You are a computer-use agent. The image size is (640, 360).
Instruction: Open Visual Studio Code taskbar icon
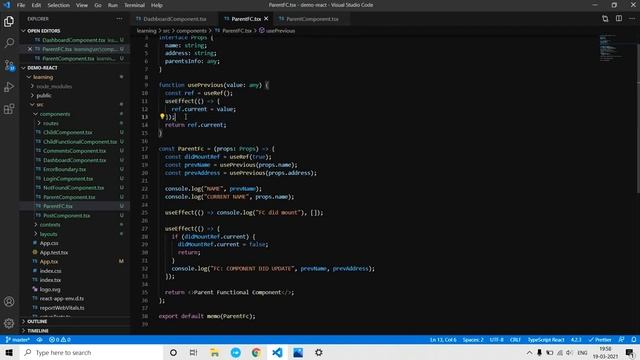click(x=277, y=353)
